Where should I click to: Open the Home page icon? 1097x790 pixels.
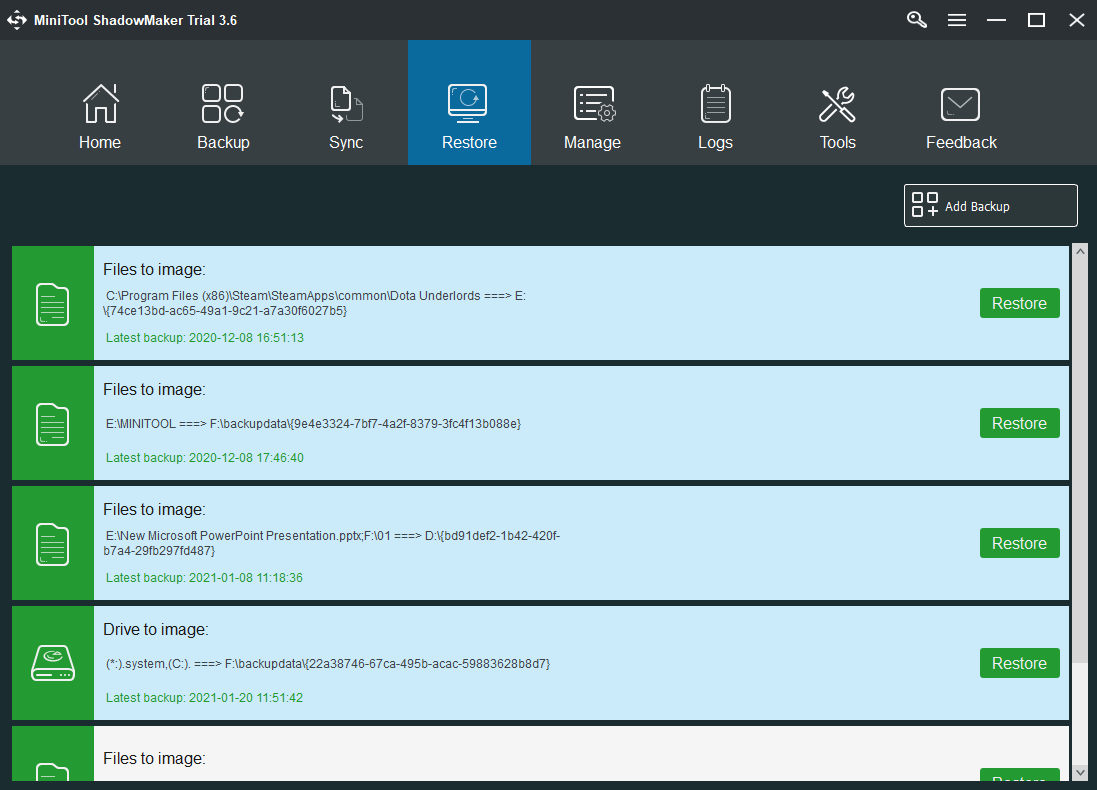pos(101,104)
